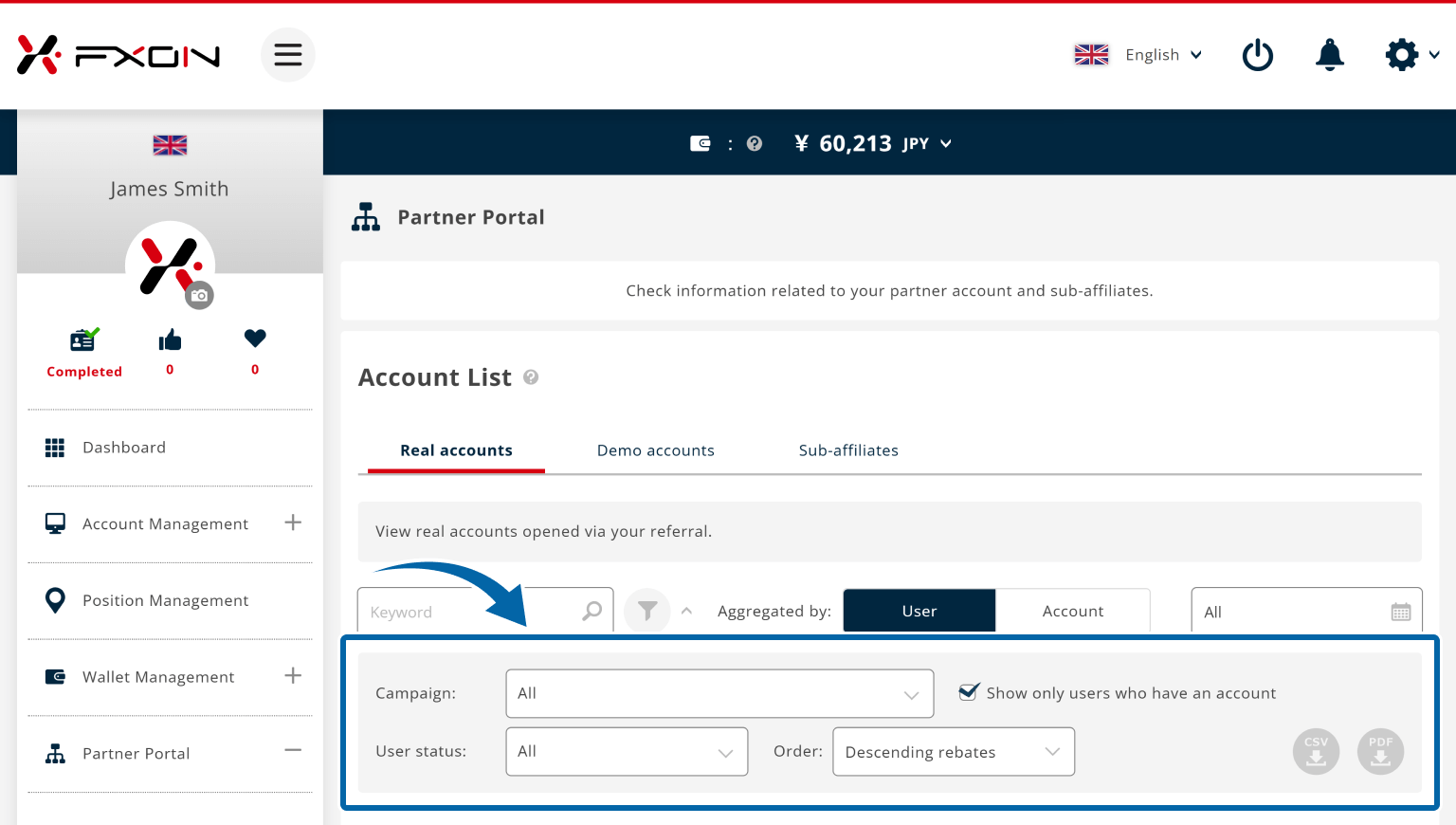
Task: Switch to the Demo accounts tab
Action: 655,450
